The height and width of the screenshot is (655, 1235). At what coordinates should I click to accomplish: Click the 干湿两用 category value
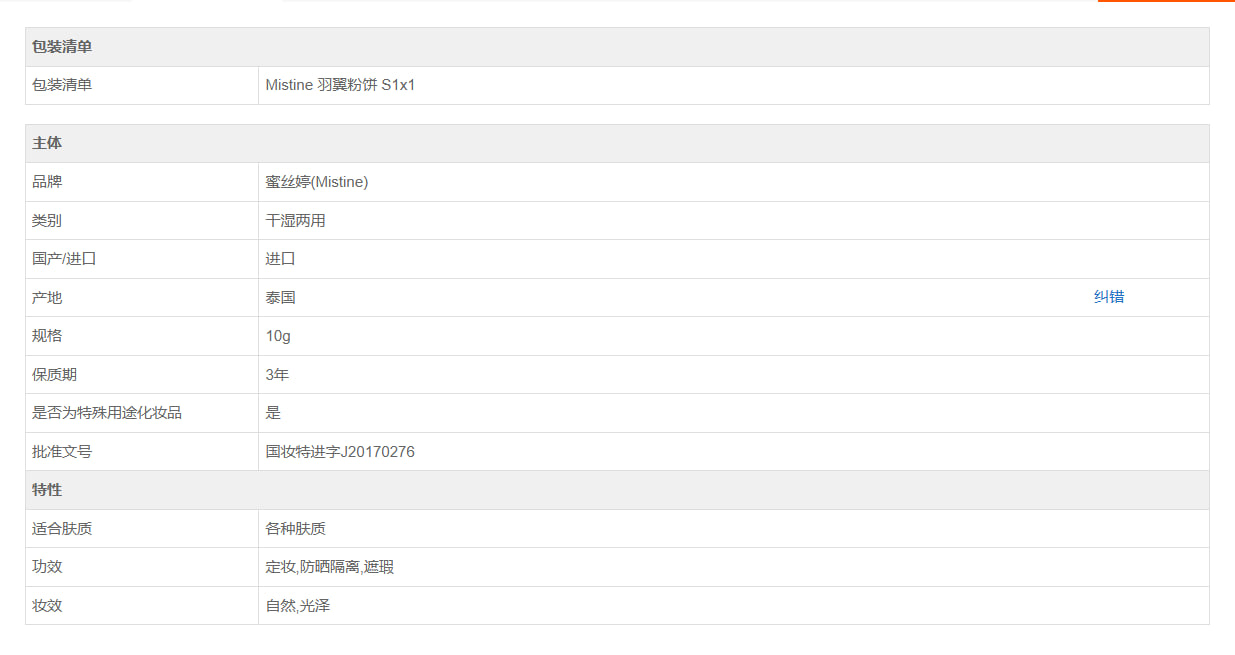pyautogui.click(x=295, y=220)
